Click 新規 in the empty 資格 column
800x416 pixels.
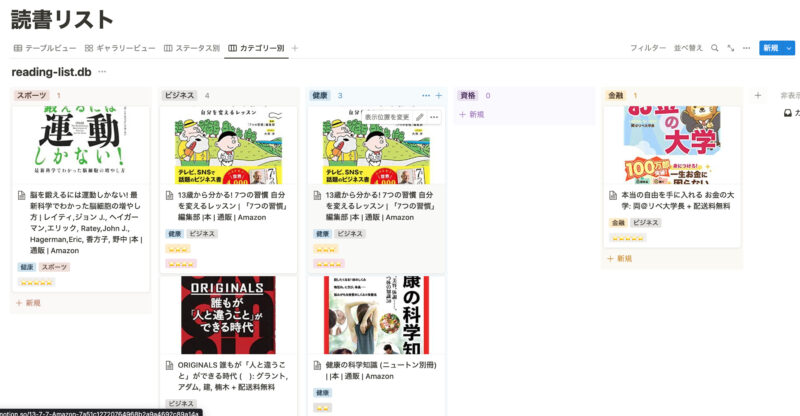pyautogui.click(x=472, y=114)
